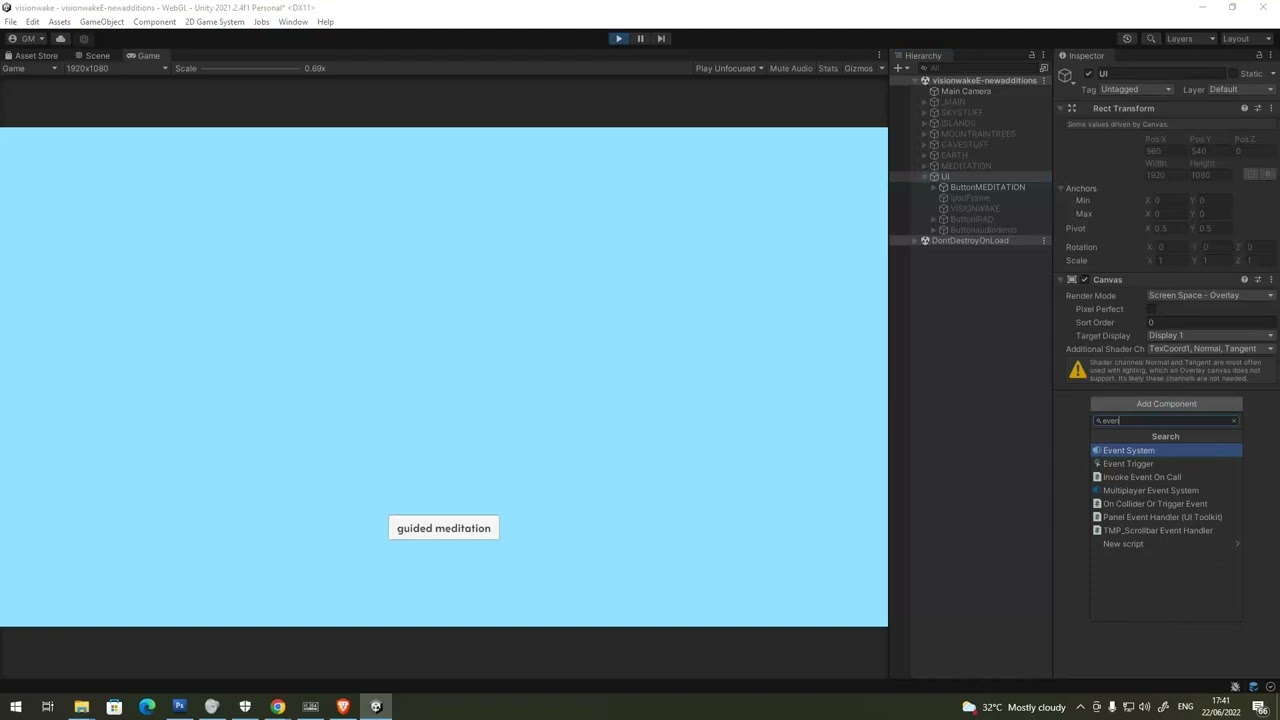Open the Layers dropdown
The image size is (1280, 720).
pyautogui.click(x=1190, y=39)
